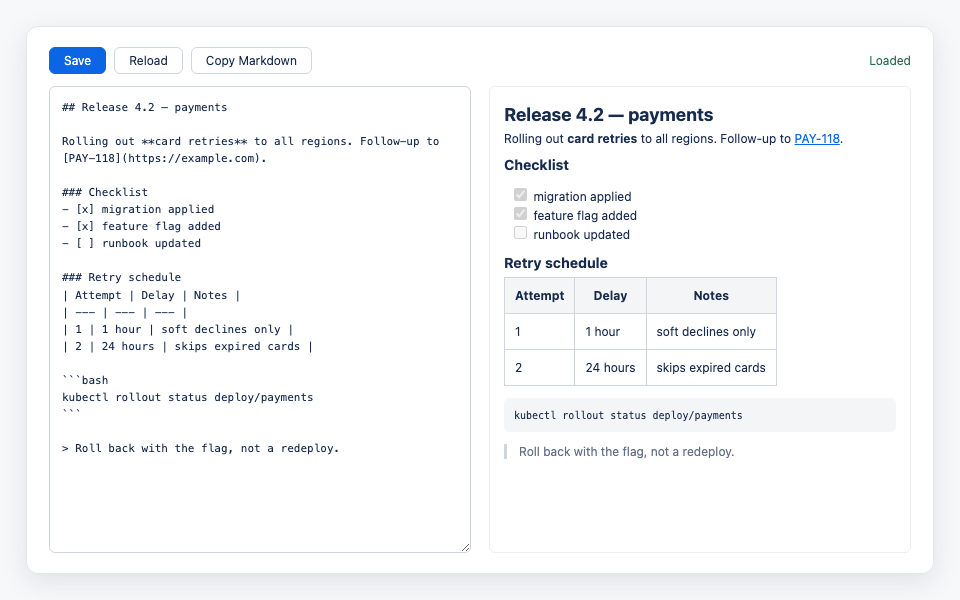
Task: Click the 'Checklist' heading in preview
Action: click(x=536, y=165)
